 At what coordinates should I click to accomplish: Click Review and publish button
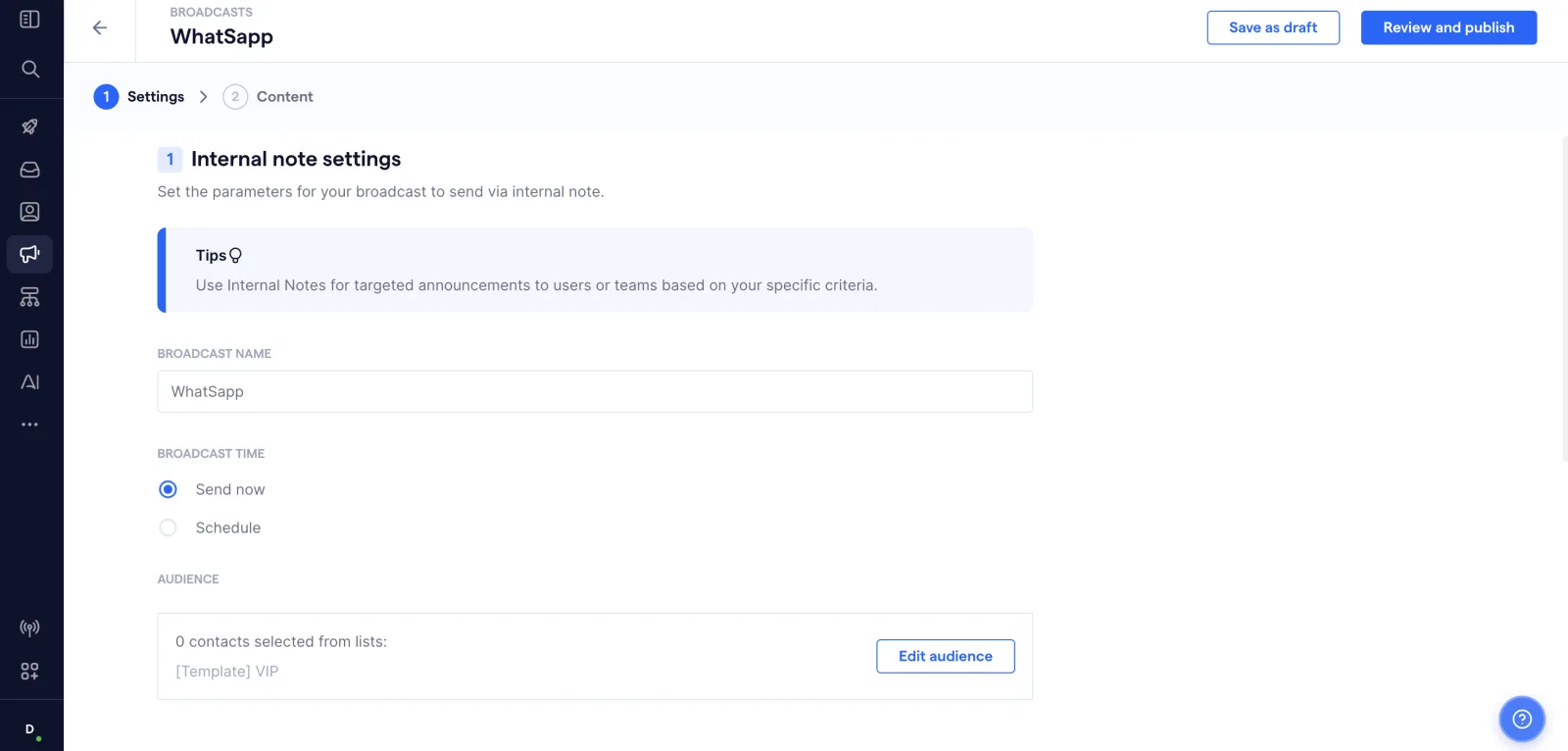point(1448,27)
